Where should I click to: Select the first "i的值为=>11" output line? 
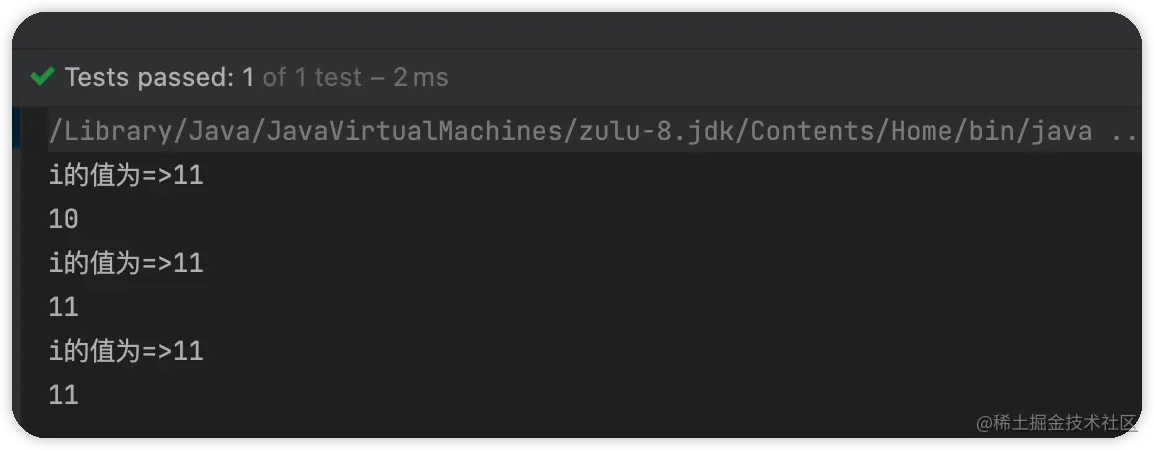point(126,176)
